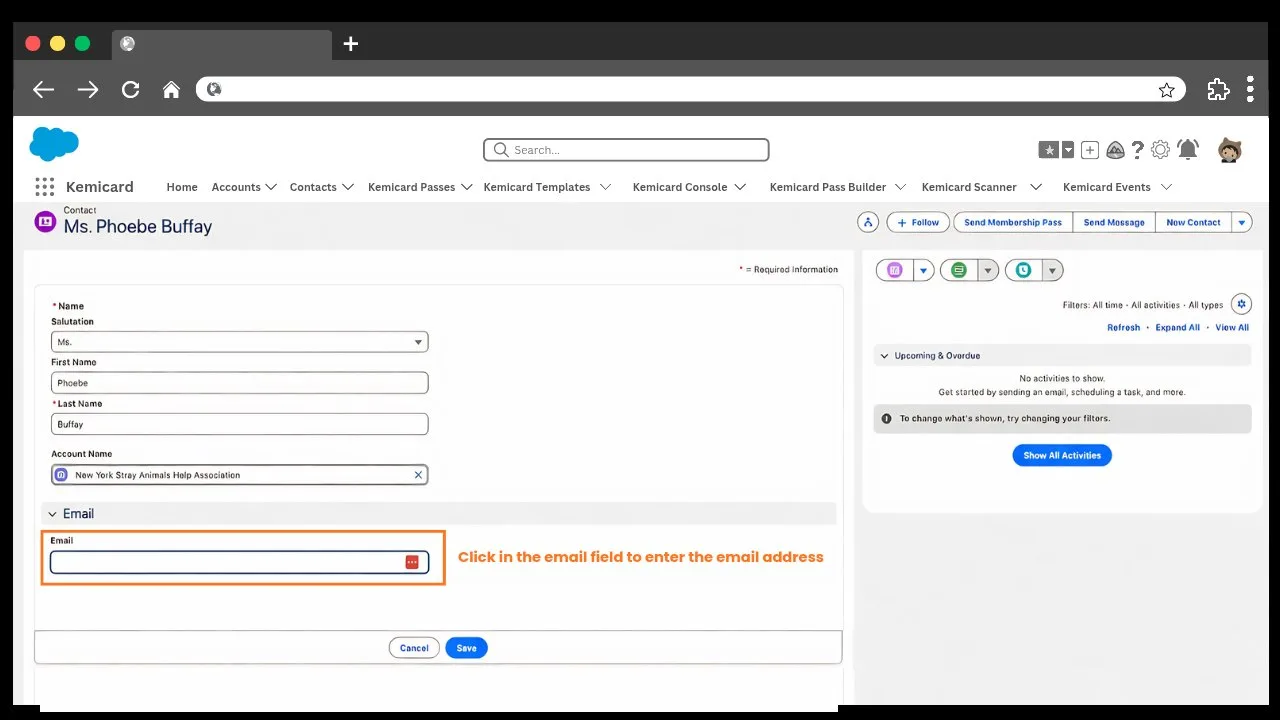Expand the Accounts nav chevron
This screenshot has height=720, width=1280.
[270, 187]
